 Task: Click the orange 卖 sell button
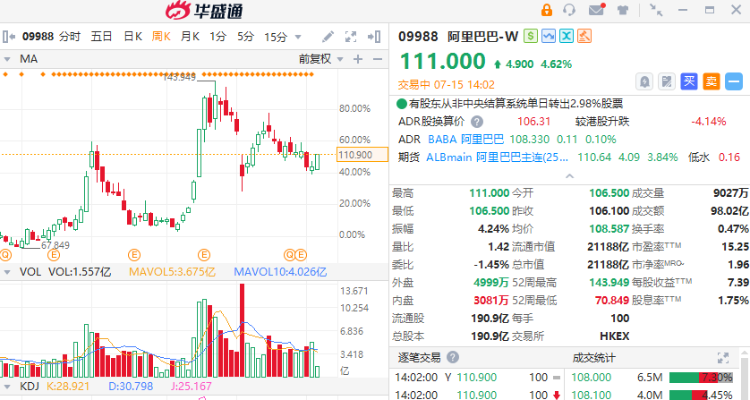click(711, 82)
